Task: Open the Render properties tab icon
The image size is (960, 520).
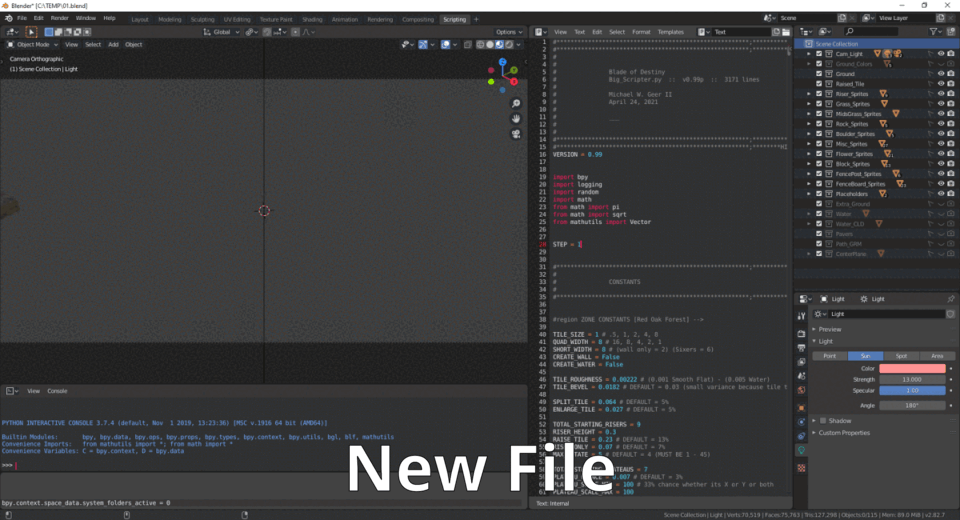Action: (x=801, y=333)
